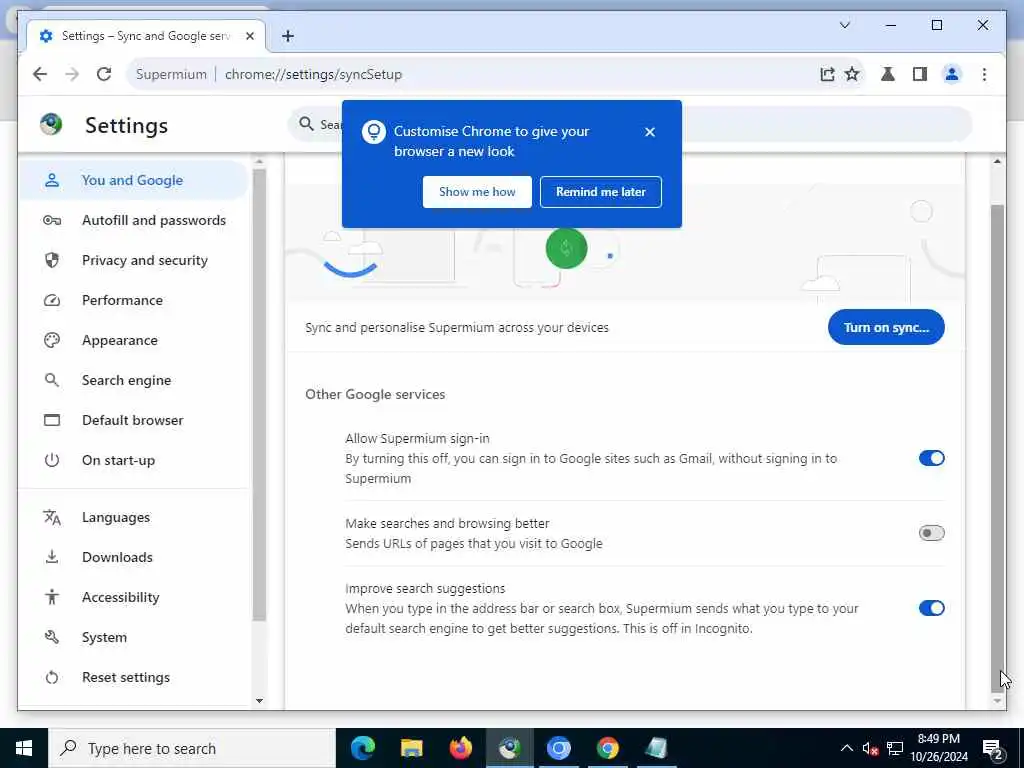Click the key icon beside Autofill

(52, 220)
